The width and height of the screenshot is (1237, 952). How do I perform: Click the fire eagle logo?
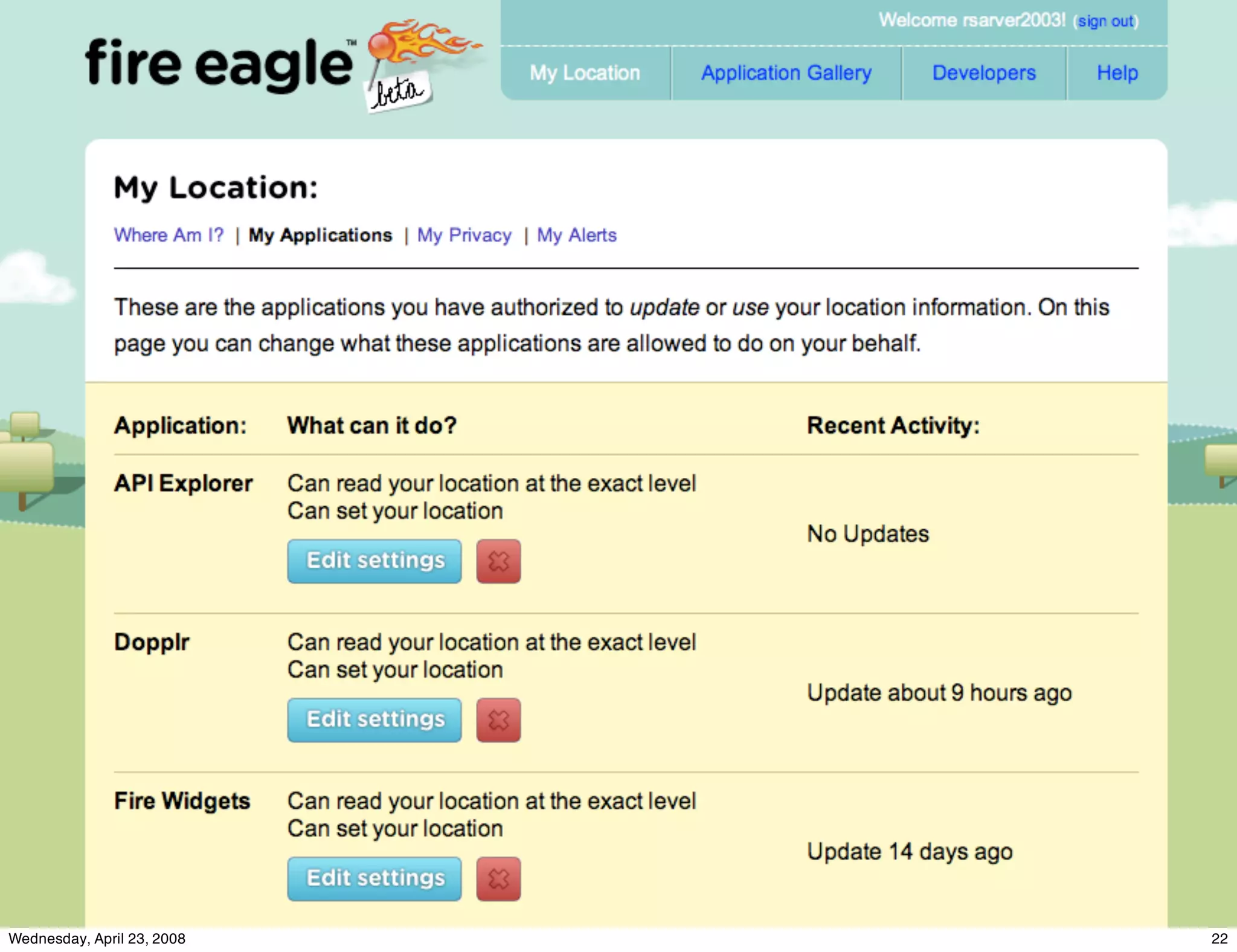(x=284, y=65)
